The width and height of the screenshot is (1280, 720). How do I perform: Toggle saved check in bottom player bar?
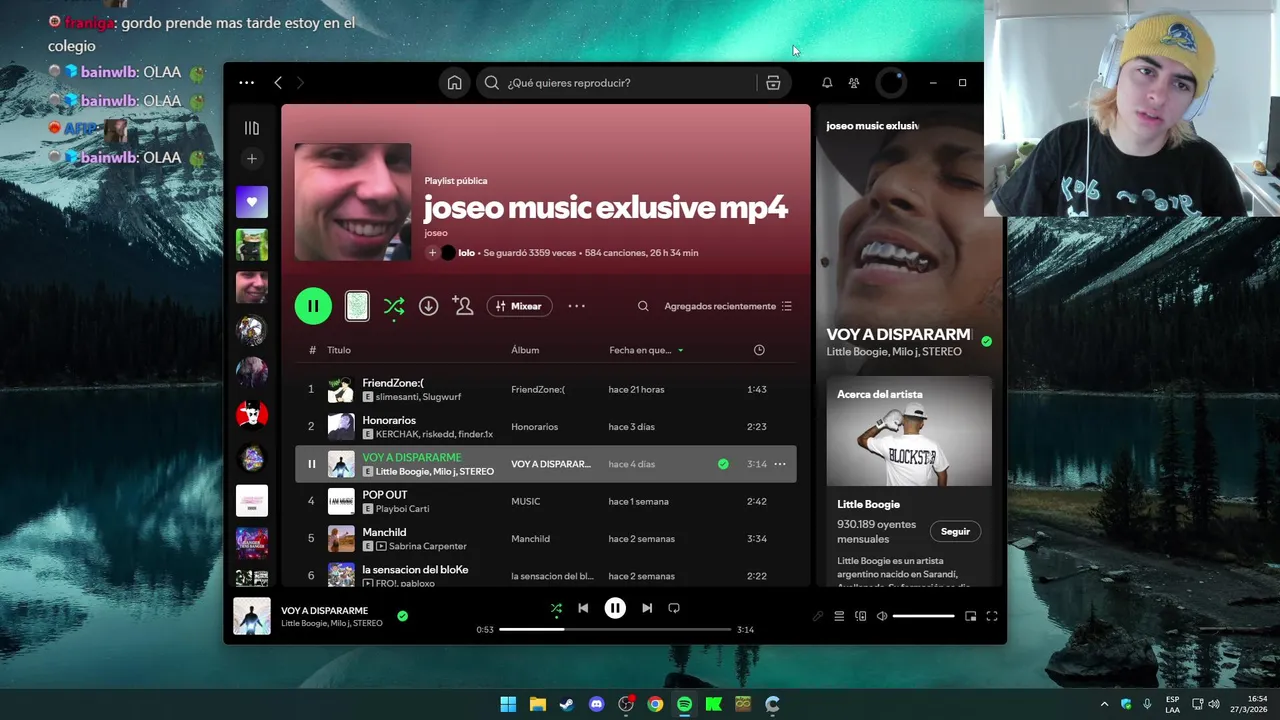402,616
